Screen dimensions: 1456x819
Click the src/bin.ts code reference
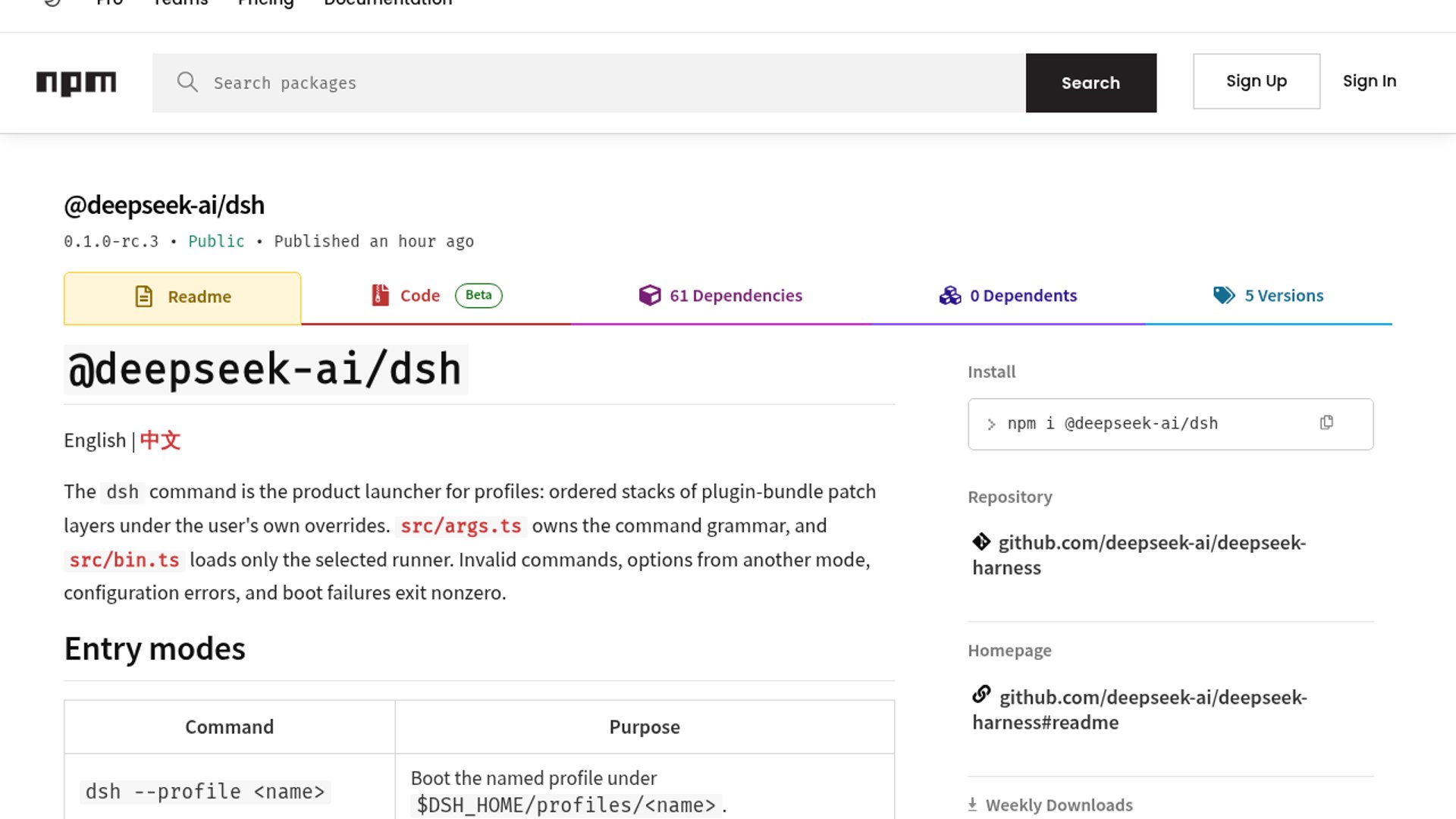pyautogui.click(x=124, y=560)
